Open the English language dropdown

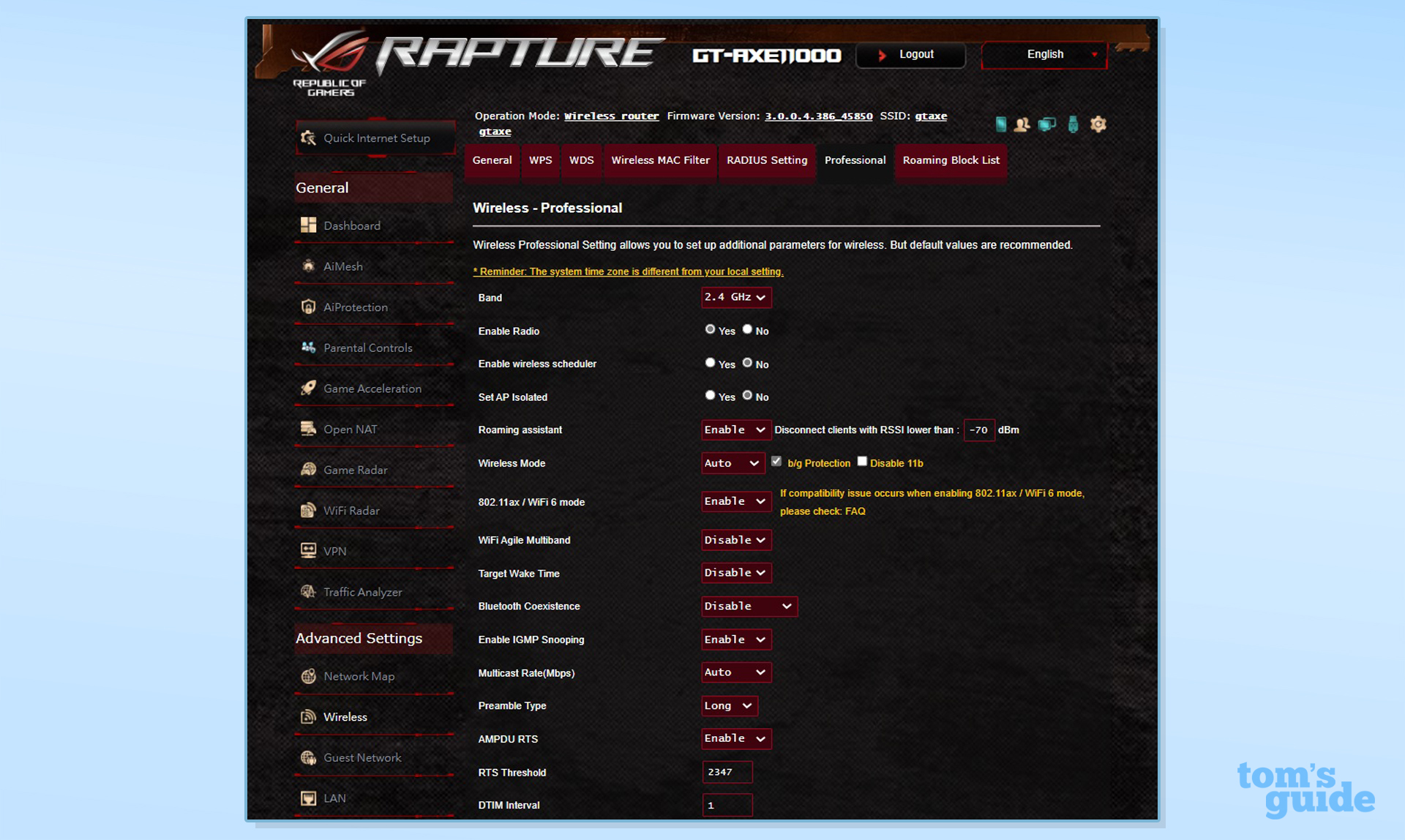coord(1044,55)
